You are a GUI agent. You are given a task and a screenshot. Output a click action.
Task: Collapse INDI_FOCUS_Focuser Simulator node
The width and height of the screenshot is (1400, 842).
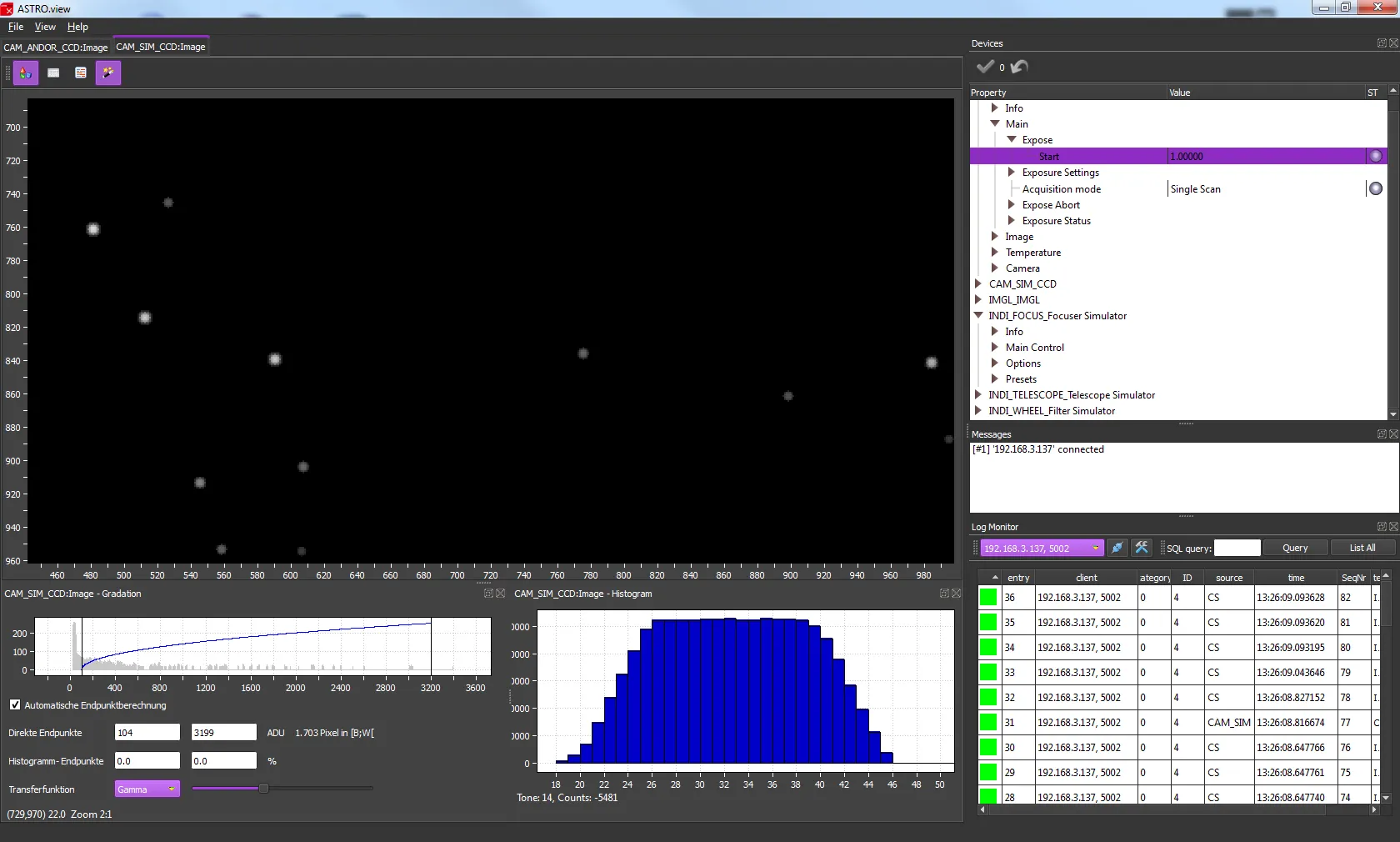(979, 316)
